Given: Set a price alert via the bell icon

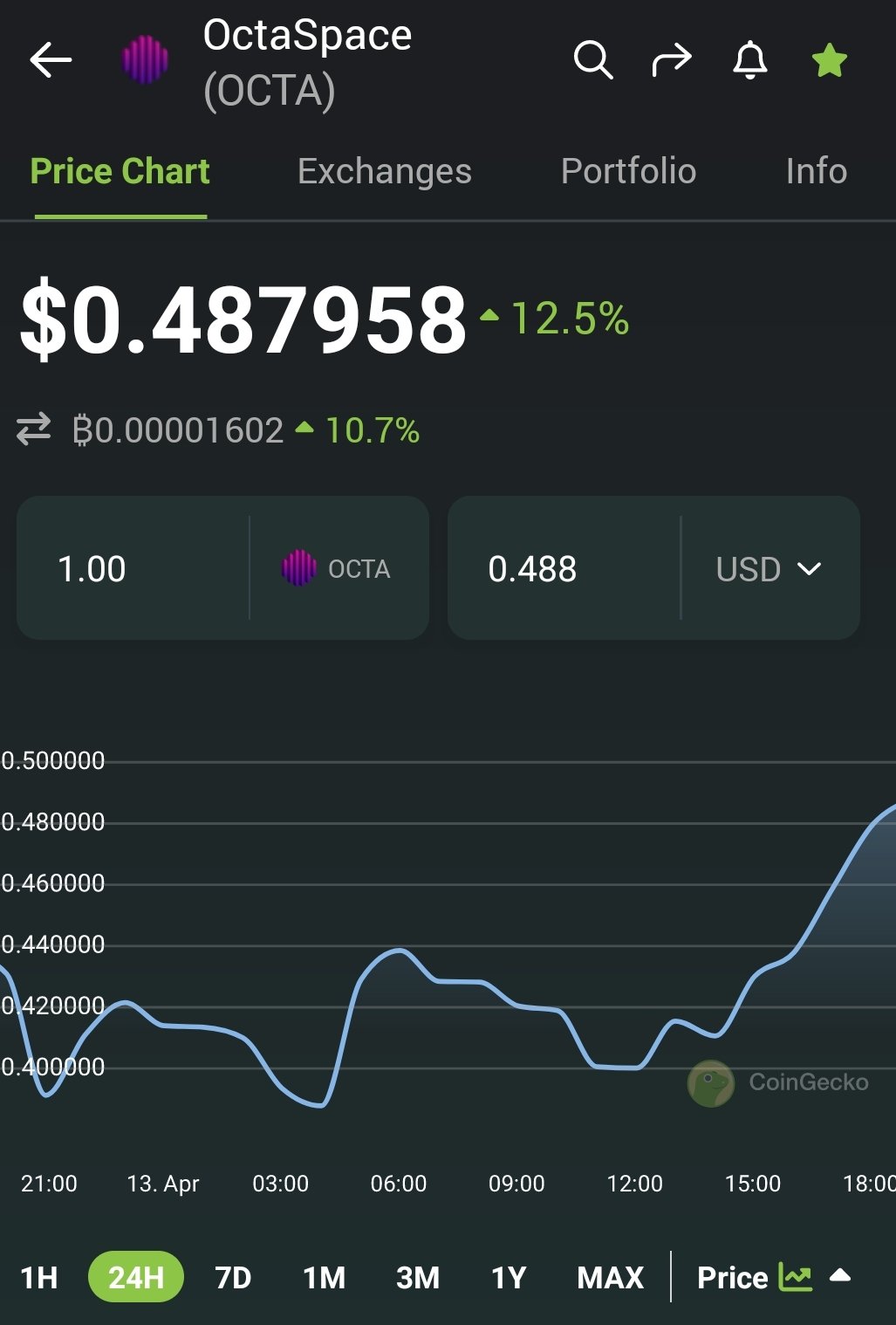Looking at the screenshot, I should pyautogui.click(x=750, y=60).
